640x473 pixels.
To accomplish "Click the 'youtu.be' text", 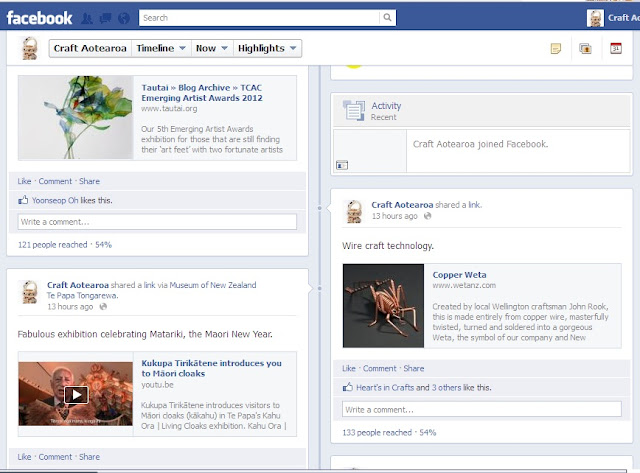I will coord(157,384).
